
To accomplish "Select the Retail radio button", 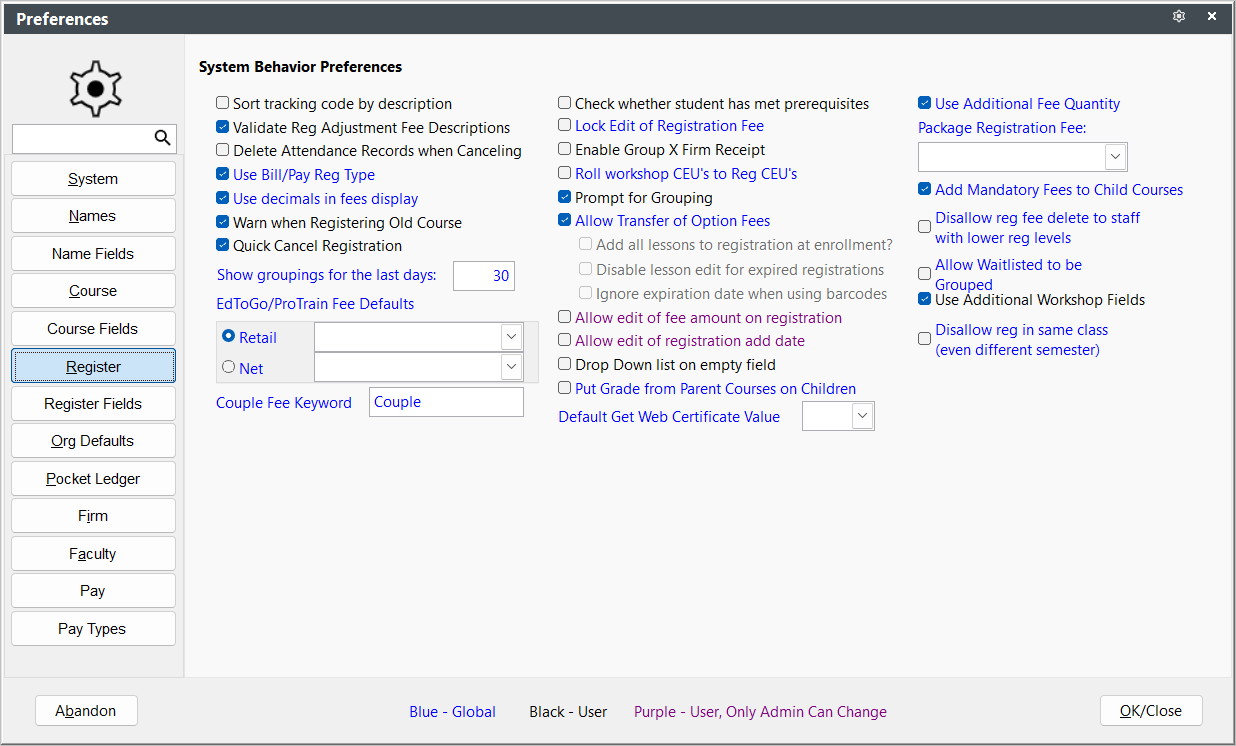I will pyautogui.click(x=229, y=337).
